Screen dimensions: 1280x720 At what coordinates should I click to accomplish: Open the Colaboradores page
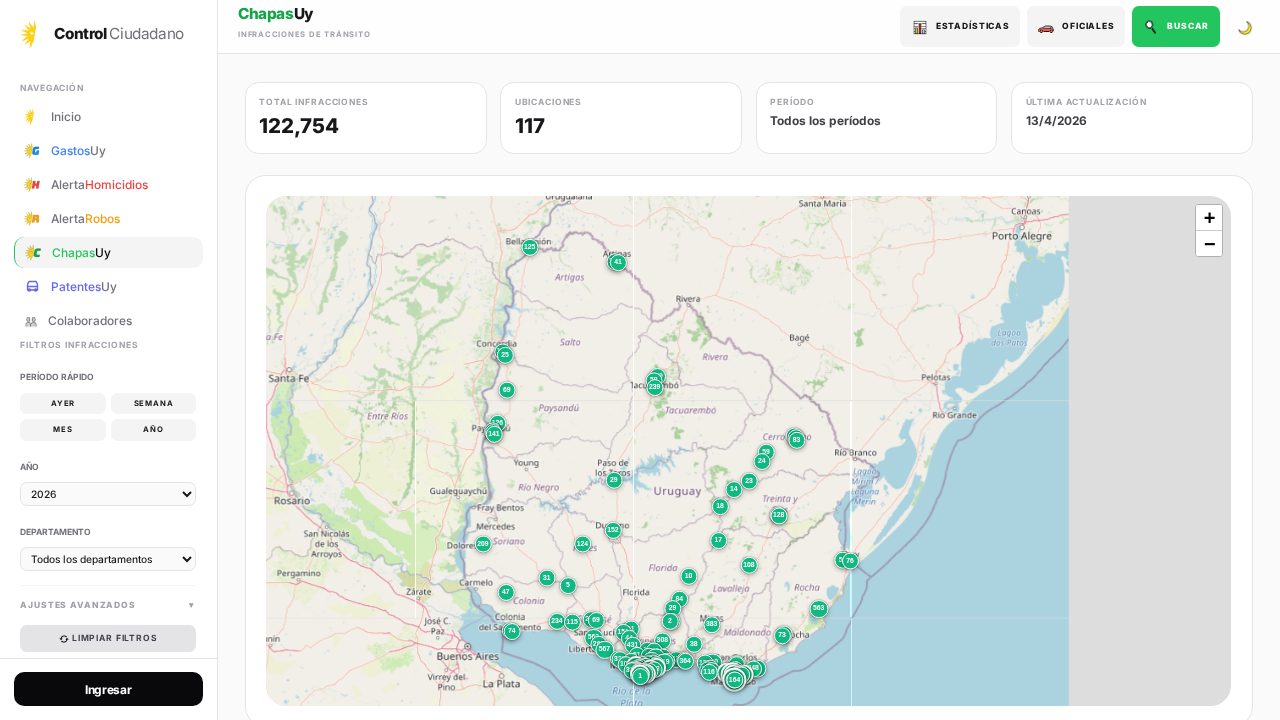(x=89, y=321)
